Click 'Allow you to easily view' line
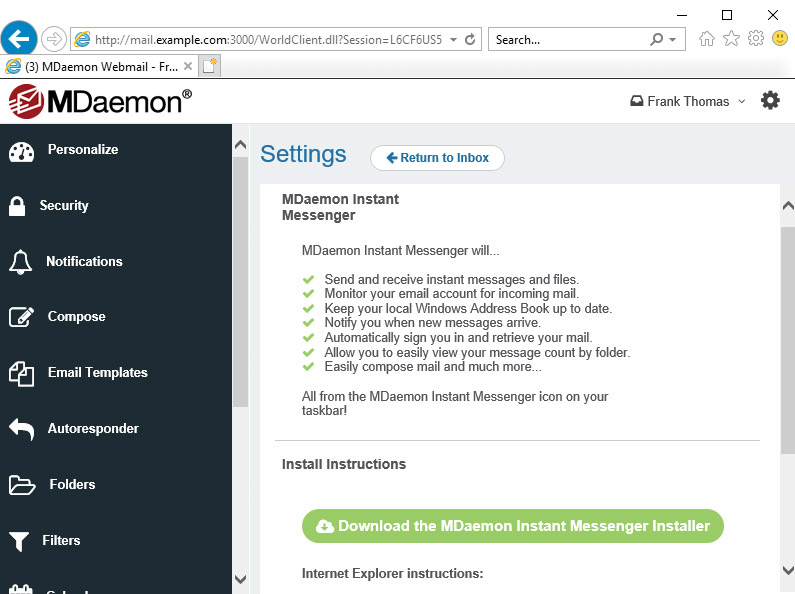 point(477,352)
